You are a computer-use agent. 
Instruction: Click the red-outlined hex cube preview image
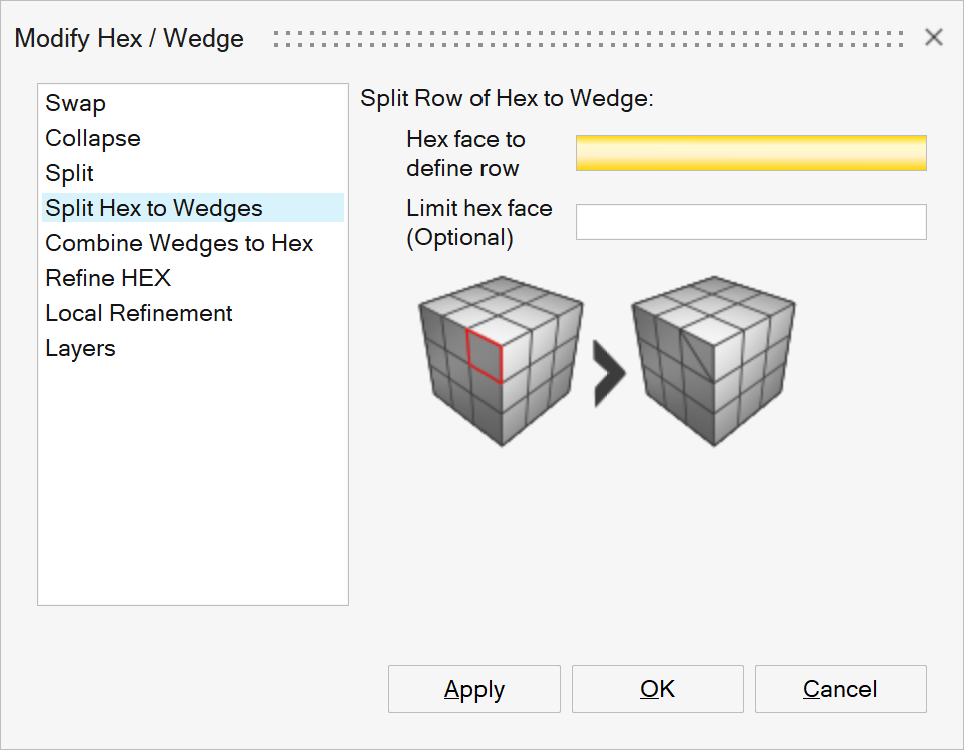click(500, 358)
